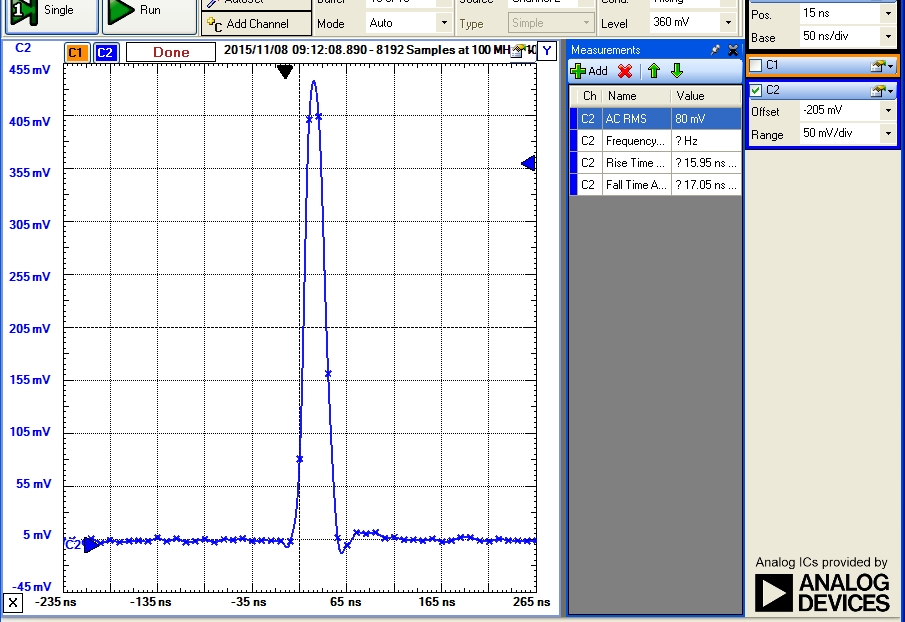Uncheck the C2 channel checkbox
Image resolution: width=905 pixels, height=622 pixels.
click(x=756, y=91)
